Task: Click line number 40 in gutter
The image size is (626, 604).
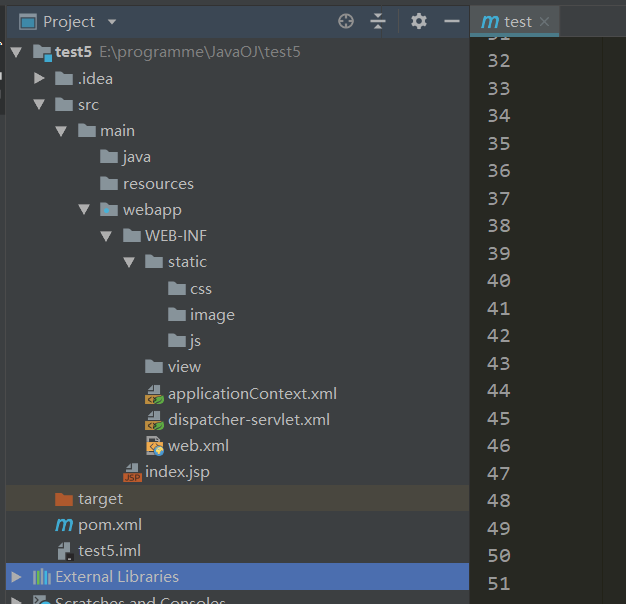Action: pos(499,281)
